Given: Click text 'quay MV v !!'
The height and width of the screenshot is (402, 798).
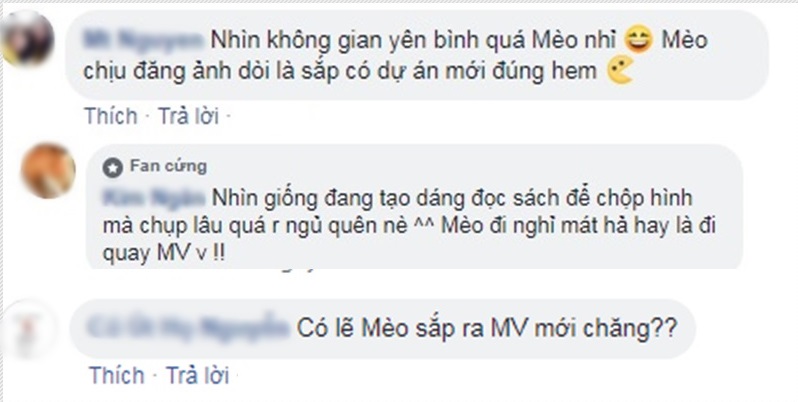Looking at the screenshot, I should coord(163,254).
